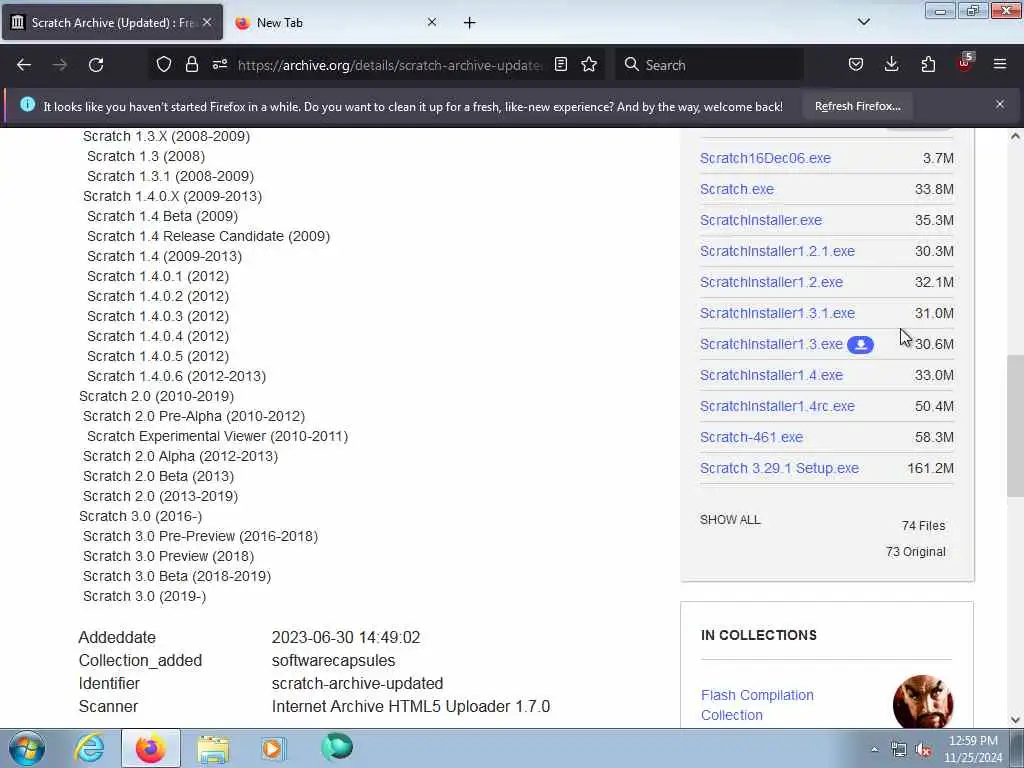The width and height of the screenshot is (1024, 768).
Task: Download Scratch 3.29.1 Setup.exe
Action: (779, 468)
